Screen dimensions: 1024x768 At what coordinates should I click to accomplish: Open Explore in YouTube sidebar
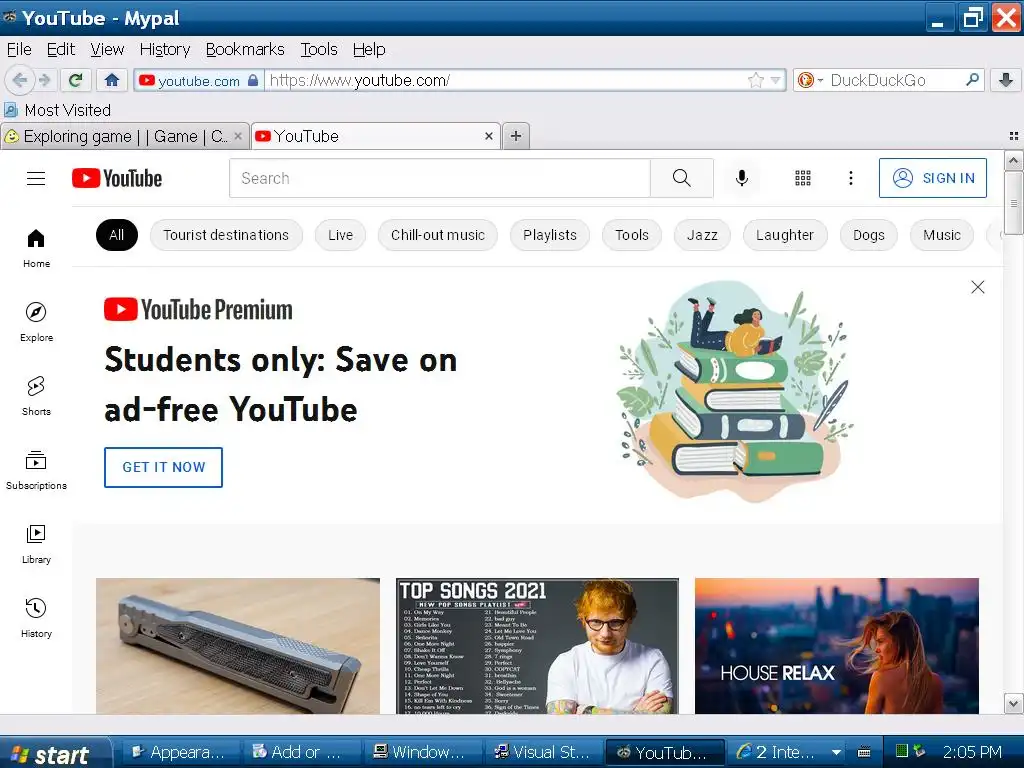(x=36, y=322)
